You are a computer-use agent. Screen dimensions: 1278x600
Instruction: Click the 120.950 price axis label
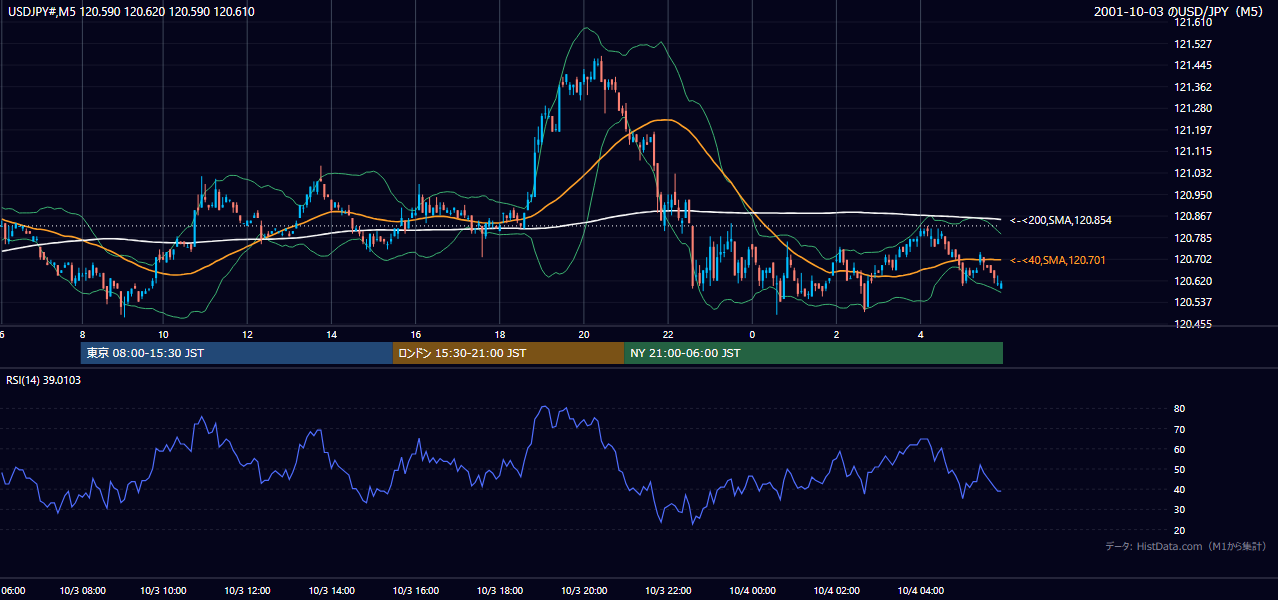click(1195, 195)
